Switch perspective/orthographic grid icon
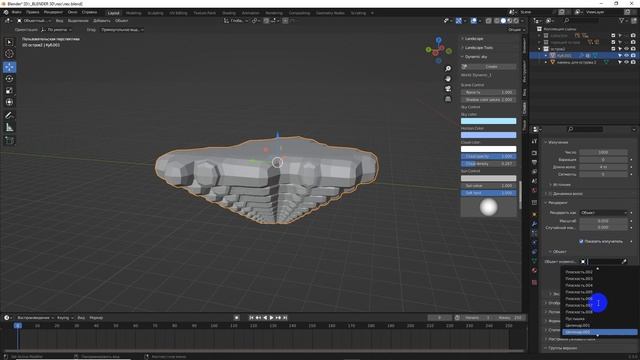The height and width of the screenshot is (360, 640). click(448, 99)
